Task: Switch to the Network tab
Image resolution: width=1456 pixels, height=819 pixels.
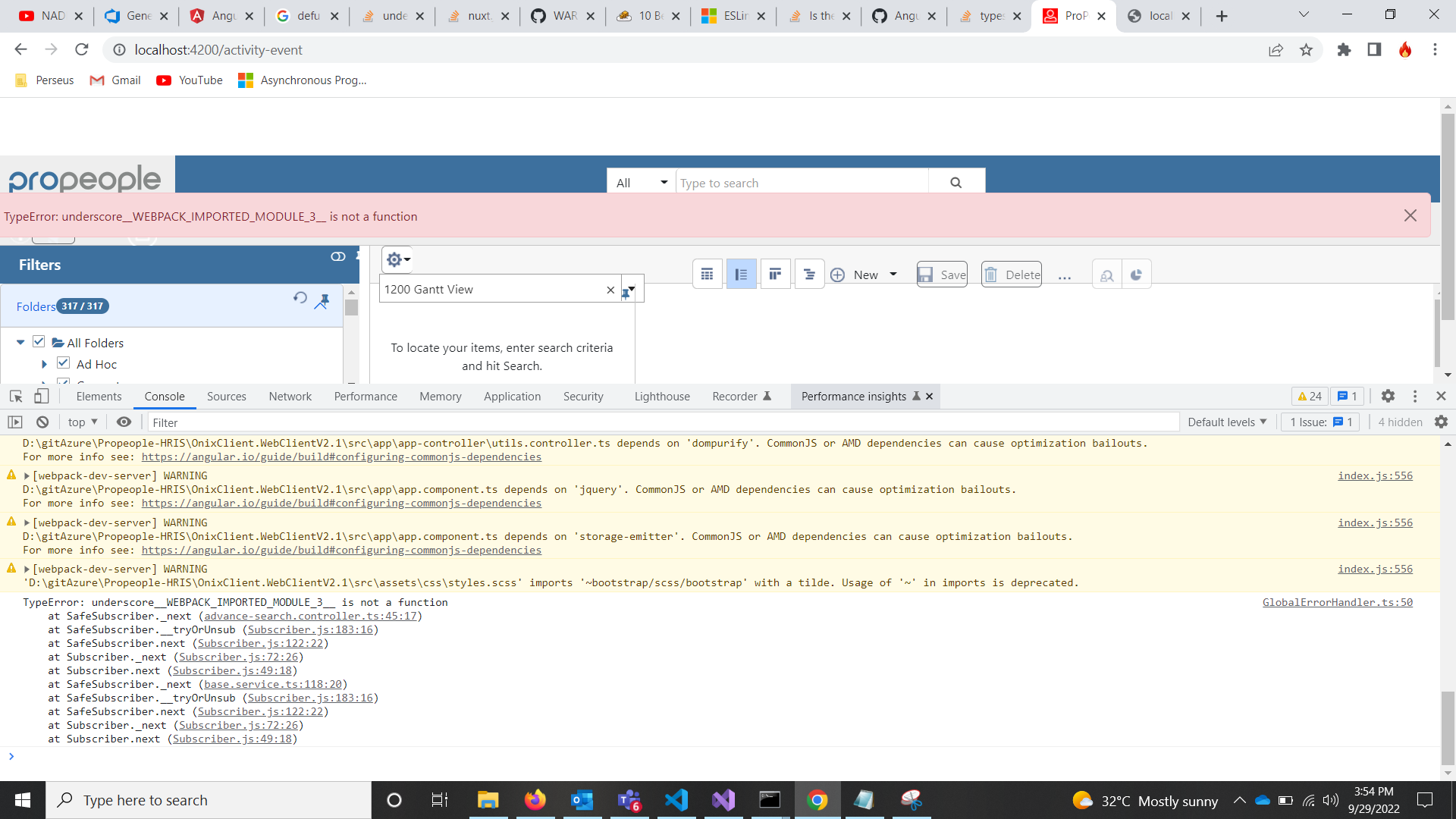Action: point(289,396)
